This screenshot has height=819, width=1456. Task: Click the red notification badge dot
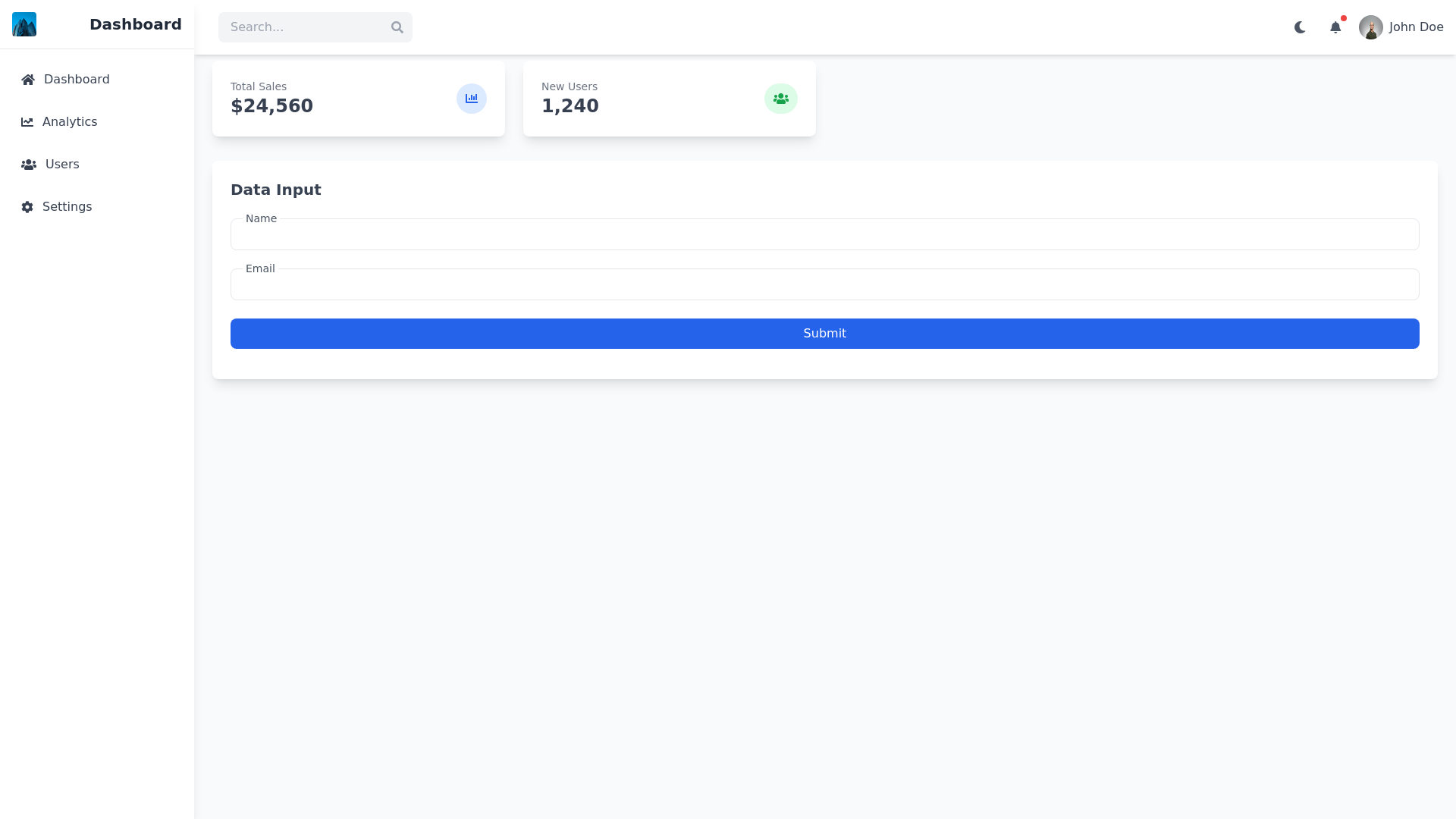click(x=1343, y=18)
